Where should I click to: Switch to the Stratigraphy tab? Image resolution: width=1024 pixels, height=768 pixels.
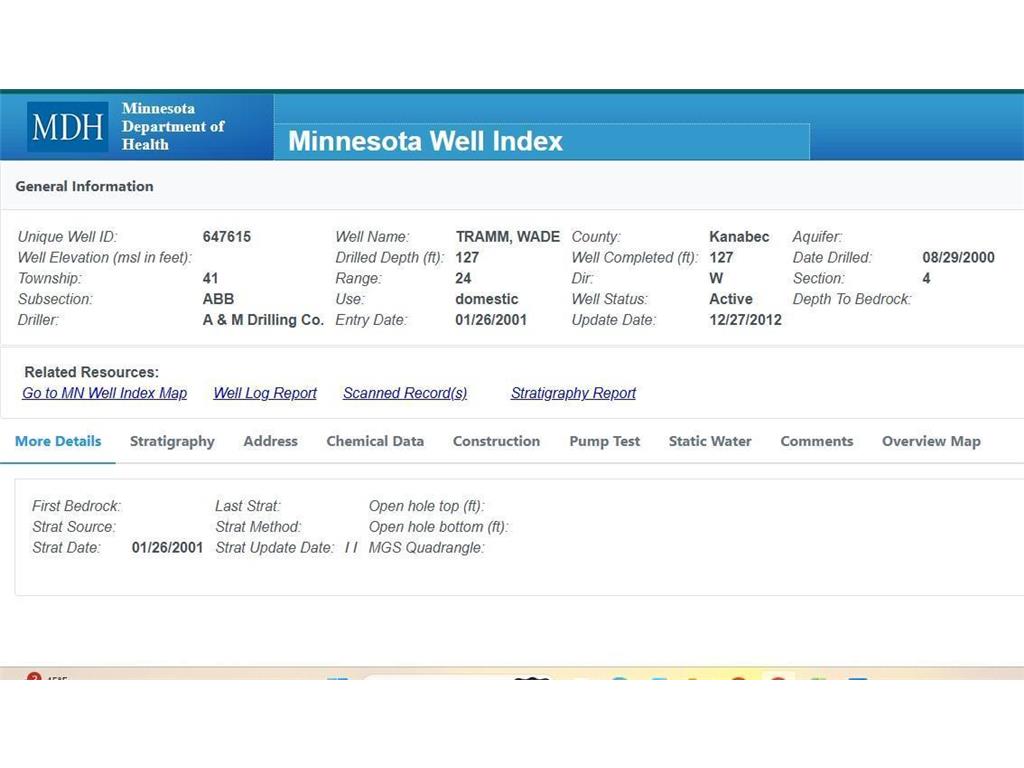click(172, 441)
